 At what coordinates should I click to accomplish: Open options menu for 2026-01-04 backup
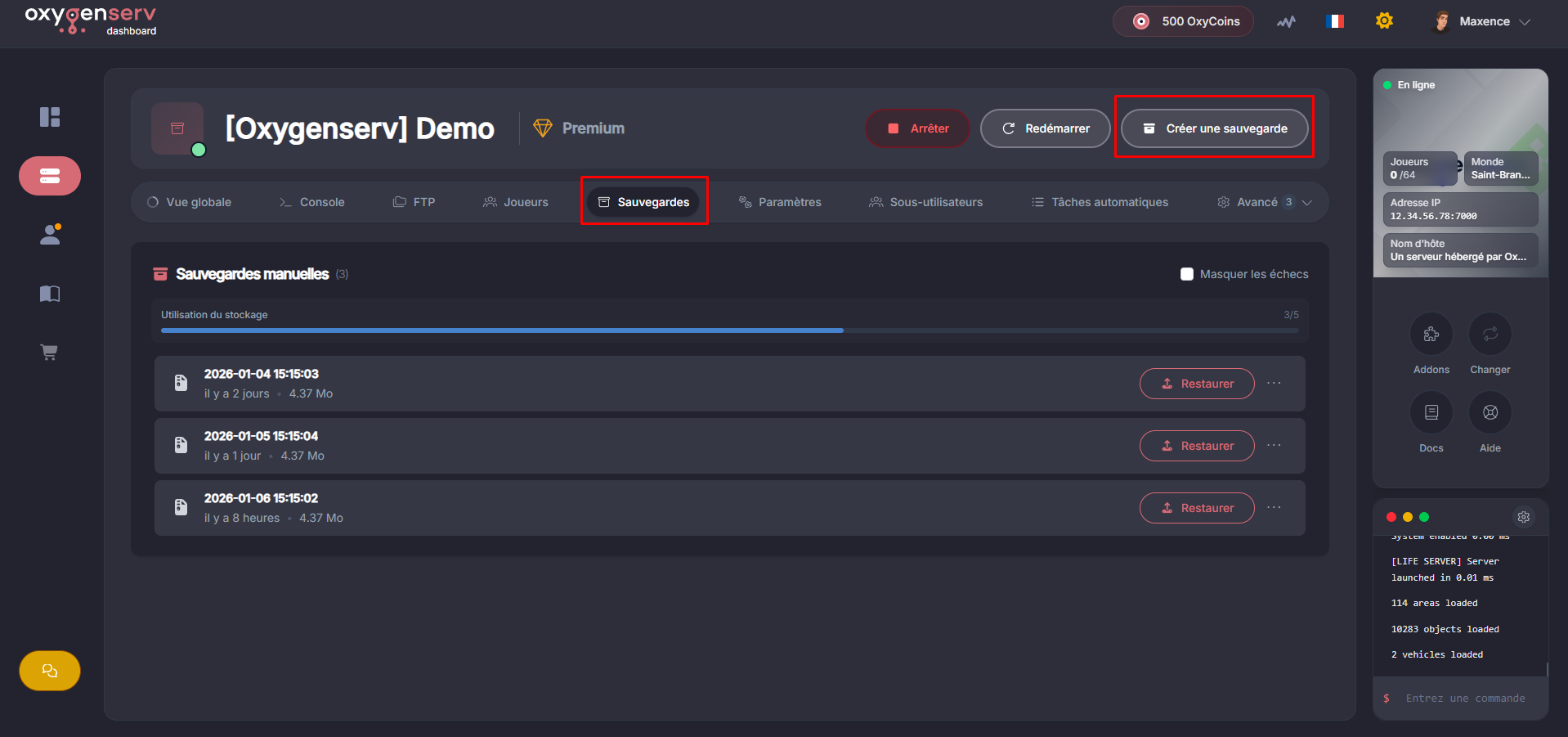pos(1274,384)
